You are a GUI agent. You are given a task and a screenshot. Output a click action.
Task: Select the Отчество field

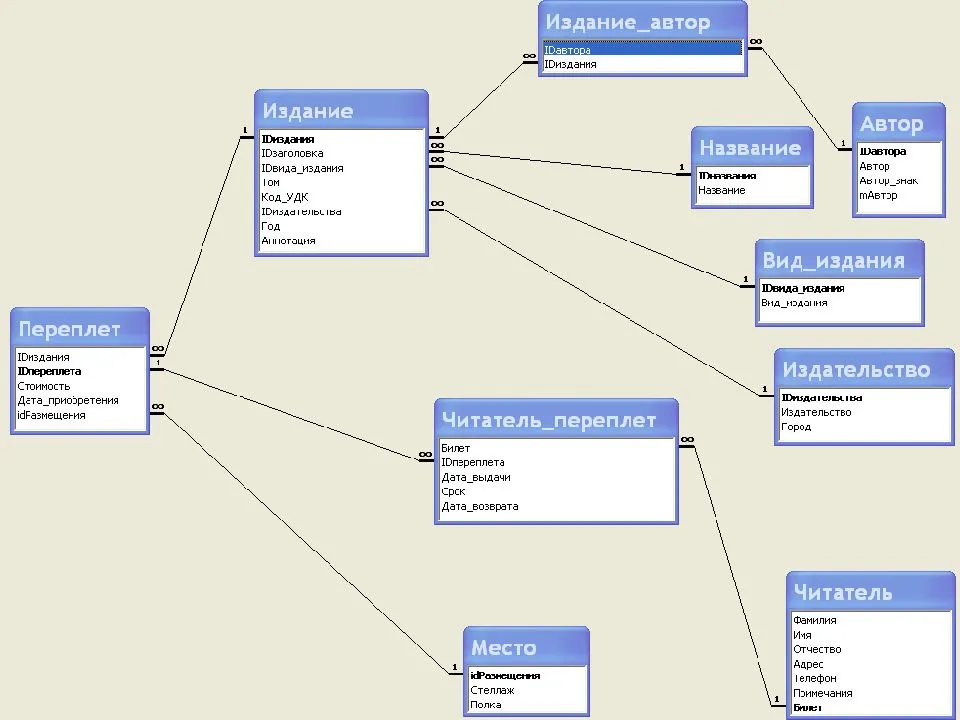tap(871, 650)
